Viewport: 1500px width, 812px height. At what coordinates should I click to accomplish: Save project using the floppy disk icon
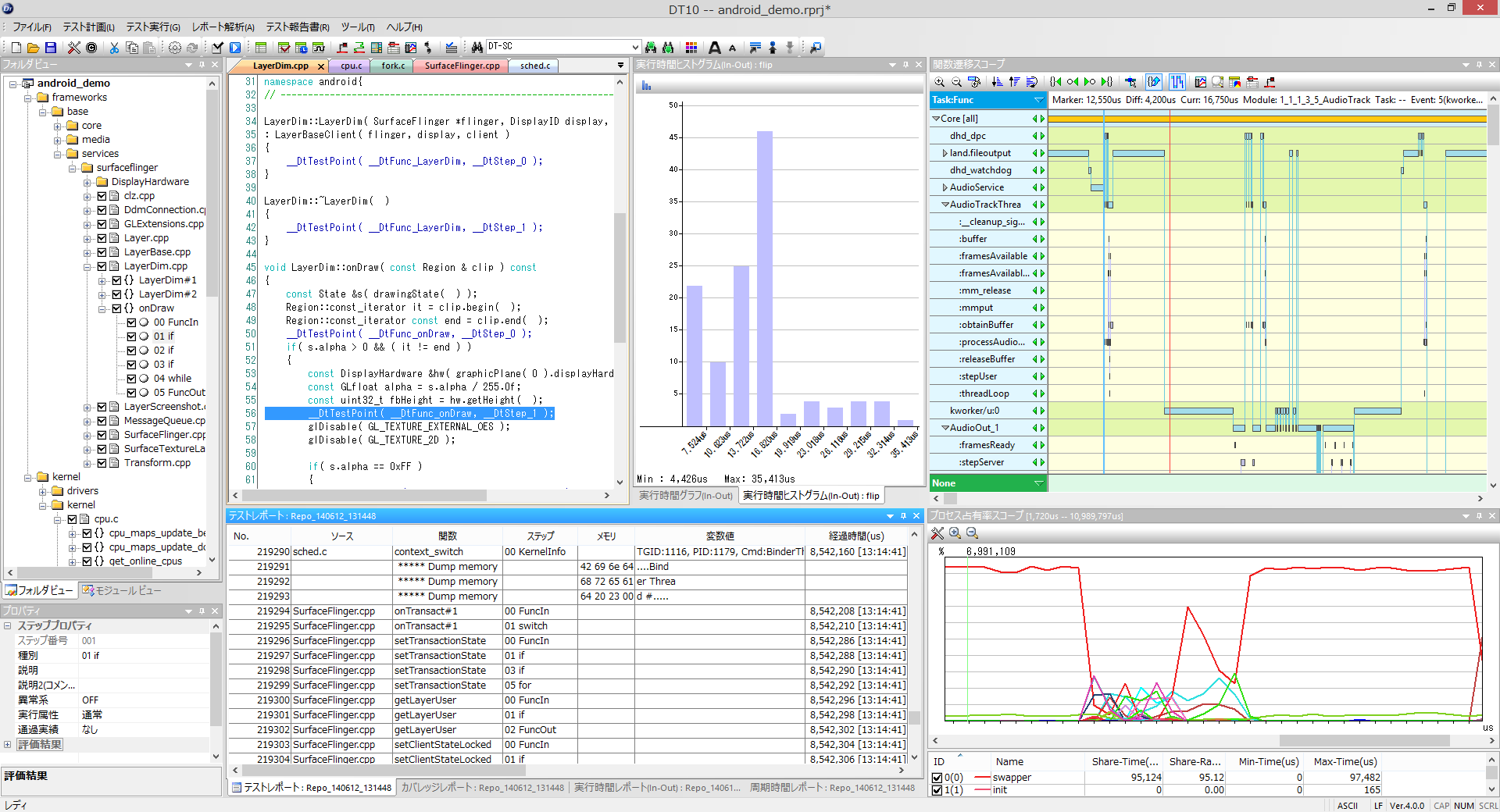tap(51, 48)
